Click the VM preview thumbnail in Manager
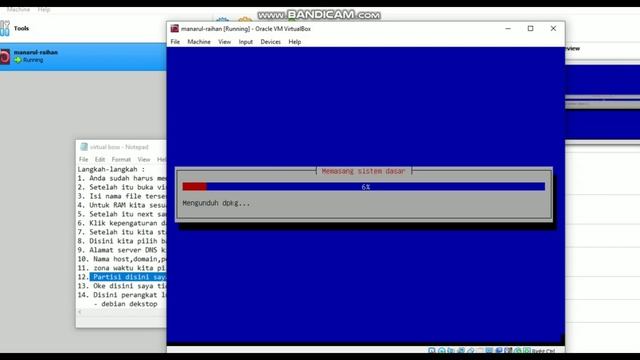 602,102
